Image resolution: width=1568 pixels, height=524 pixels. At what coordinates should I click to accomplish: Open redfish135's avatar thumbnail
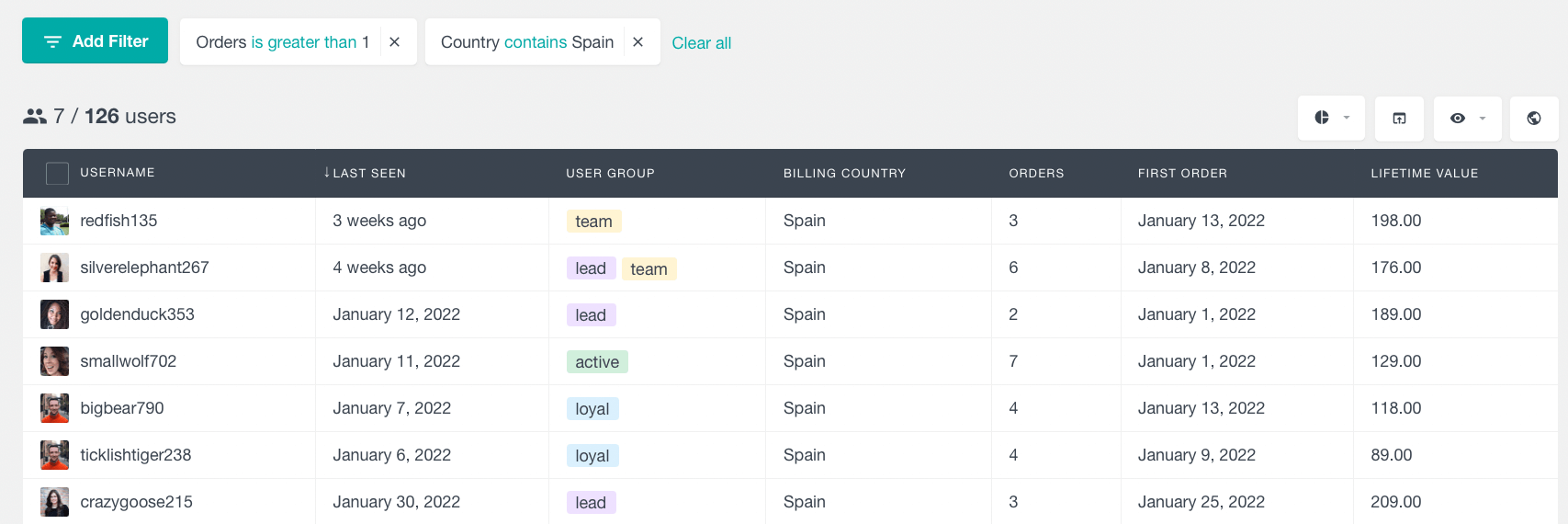tap(55, 222)
